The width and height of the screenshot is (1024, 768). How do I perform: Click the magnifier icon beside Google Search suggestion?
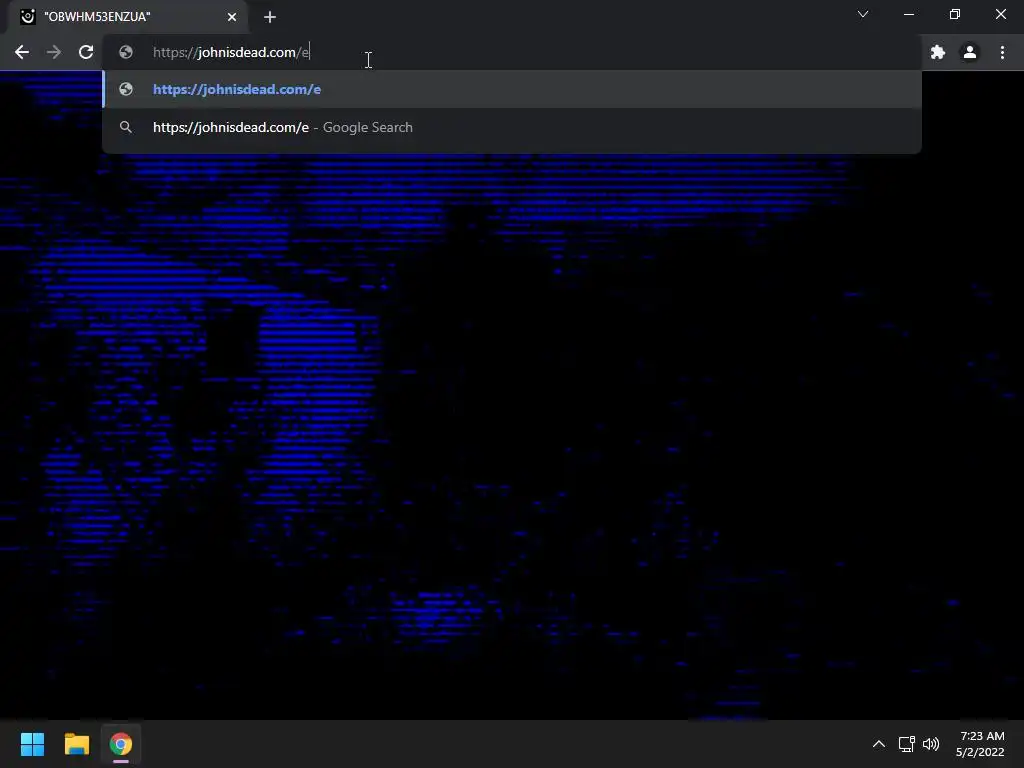(x=126, y=127)
